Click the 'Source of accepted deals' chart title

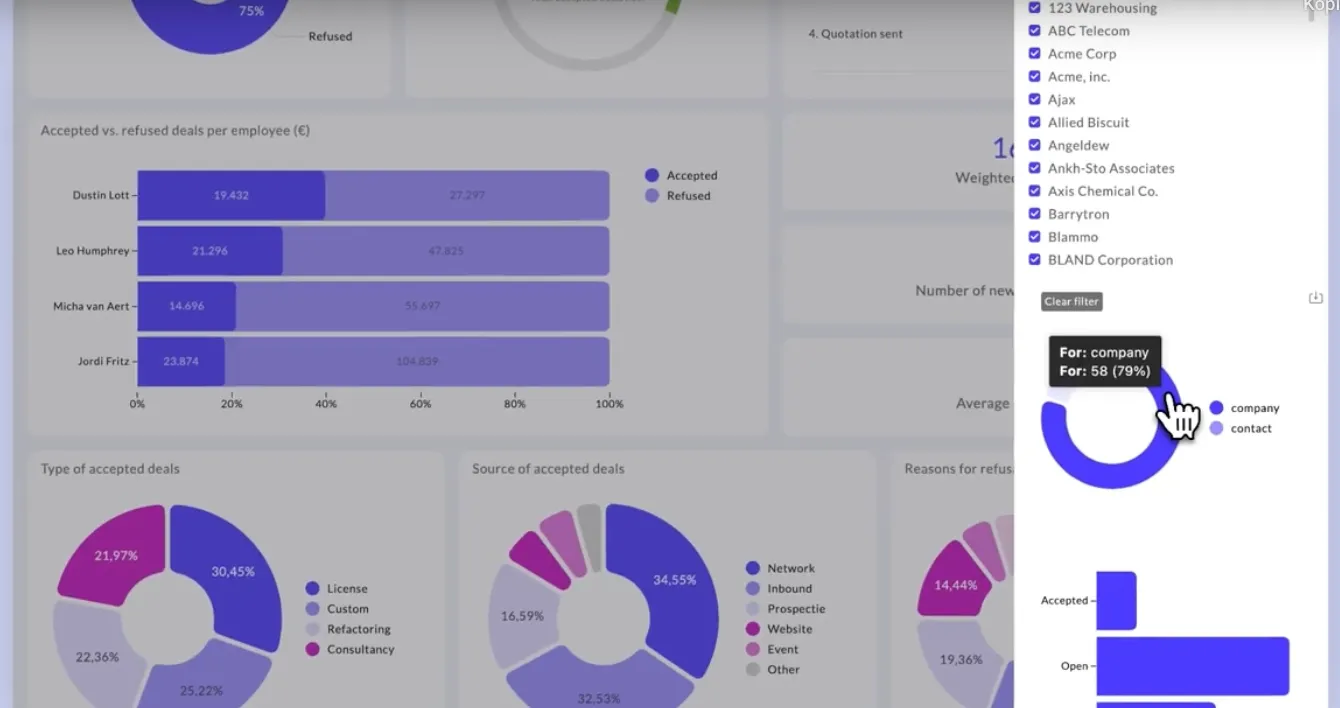548,468
